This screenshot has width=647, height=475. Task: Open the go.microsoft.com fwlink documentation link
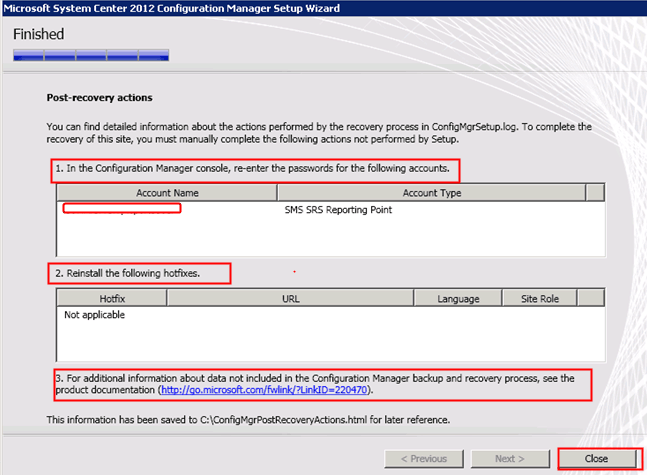click(264, 390)
